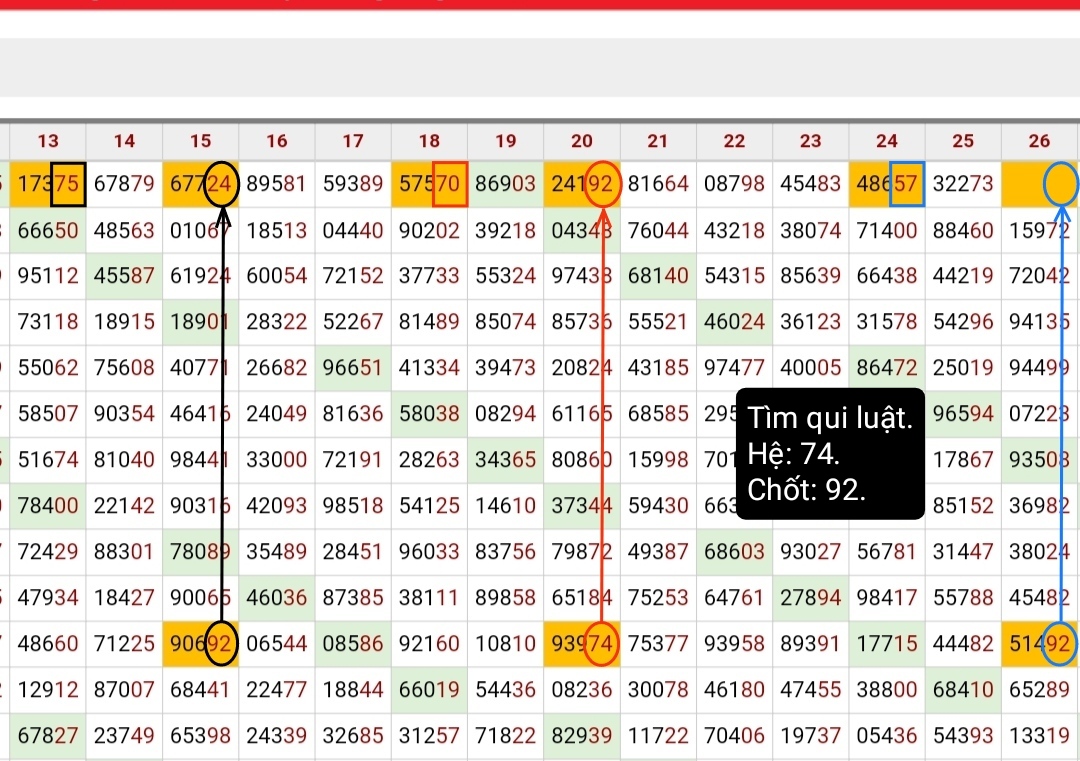Select the column 23 header

[810, 141]
